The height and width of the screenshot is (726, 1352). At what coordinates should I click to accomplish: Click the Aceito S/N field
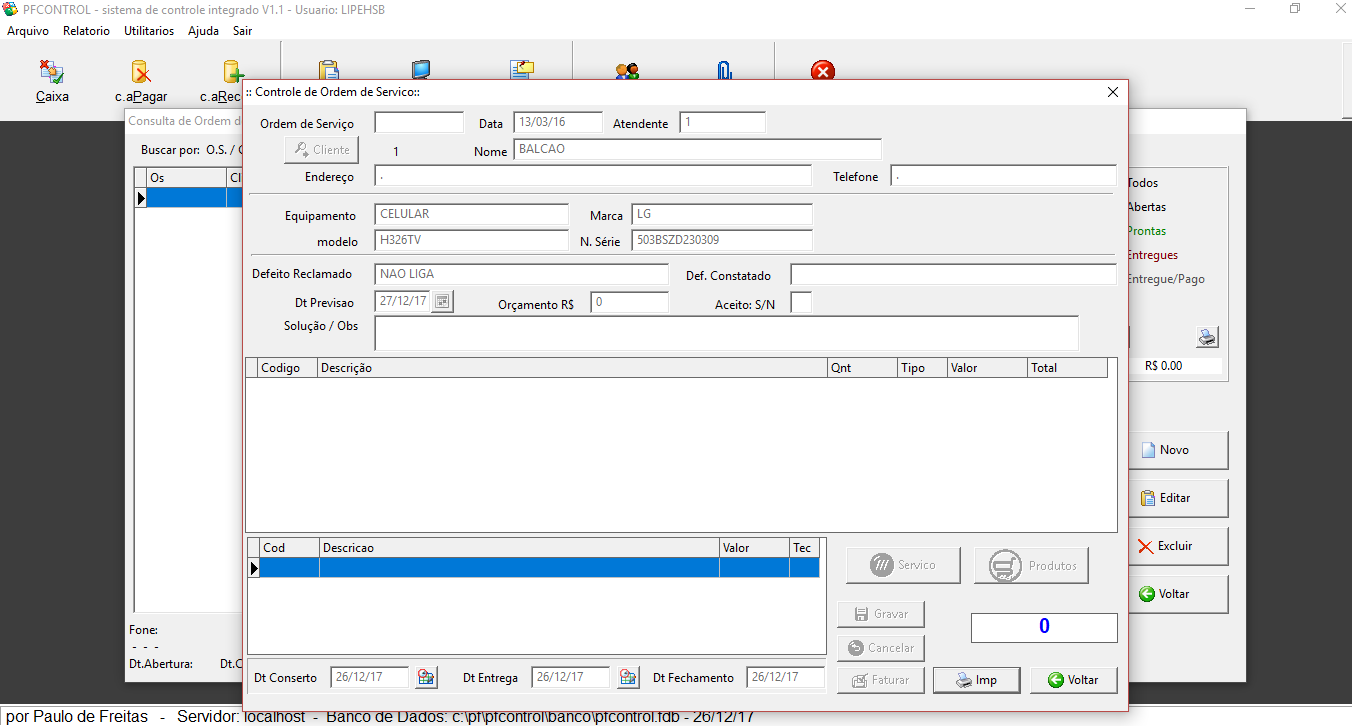tap(802, 302)
